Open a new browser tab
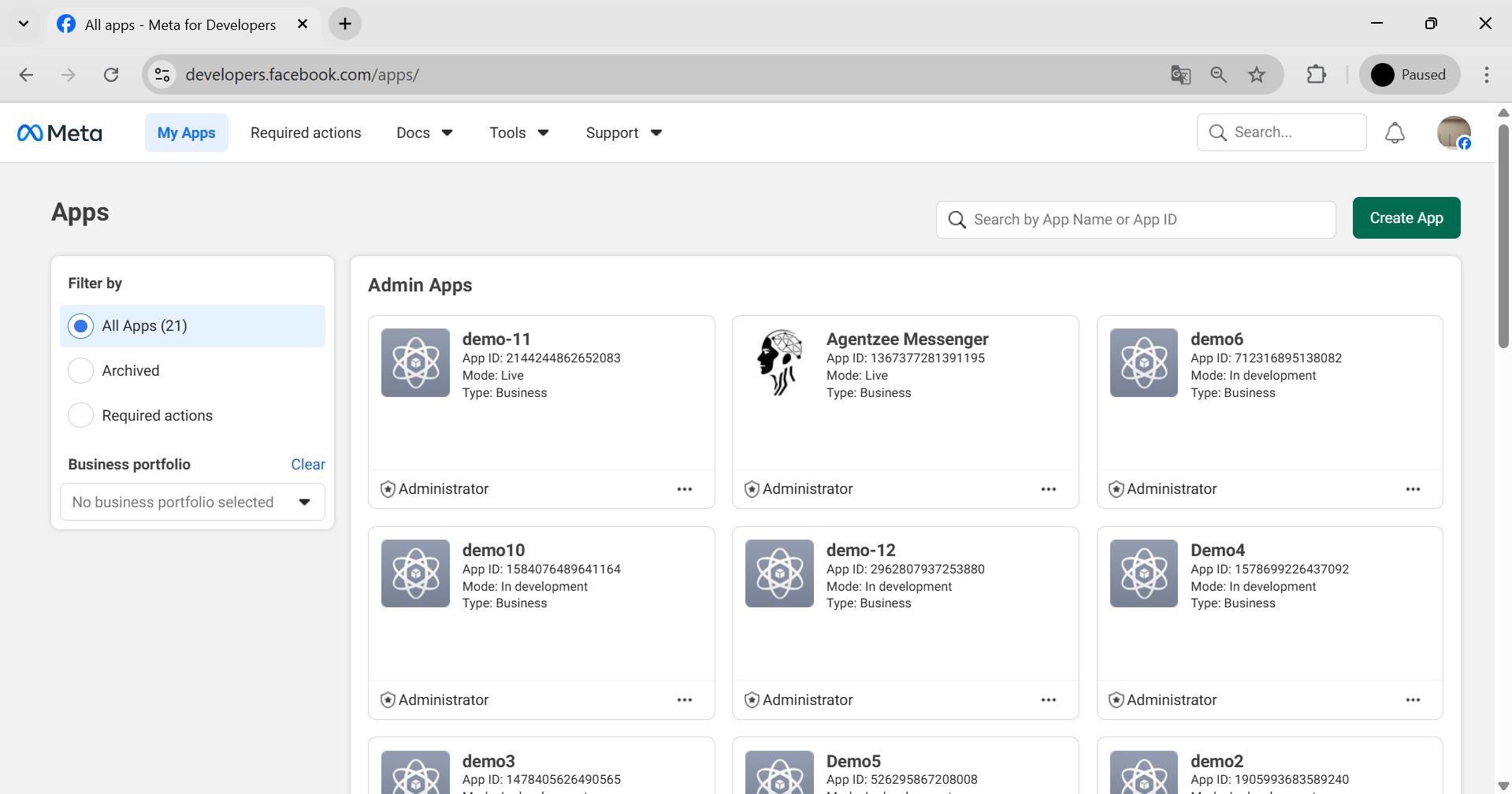Screen dimensions: 1512x794 pyautogui.click(x=345, y=24)
